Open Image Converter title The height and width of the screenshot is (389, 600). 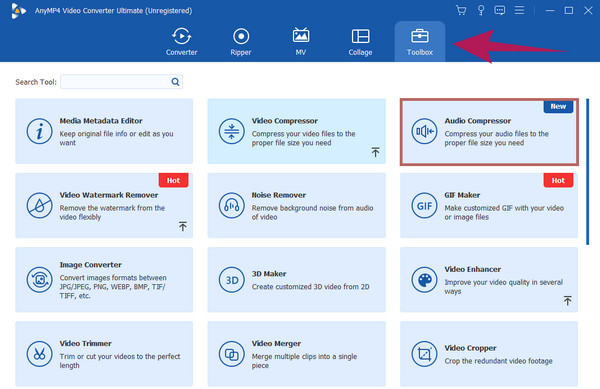[x=90, y=265]
